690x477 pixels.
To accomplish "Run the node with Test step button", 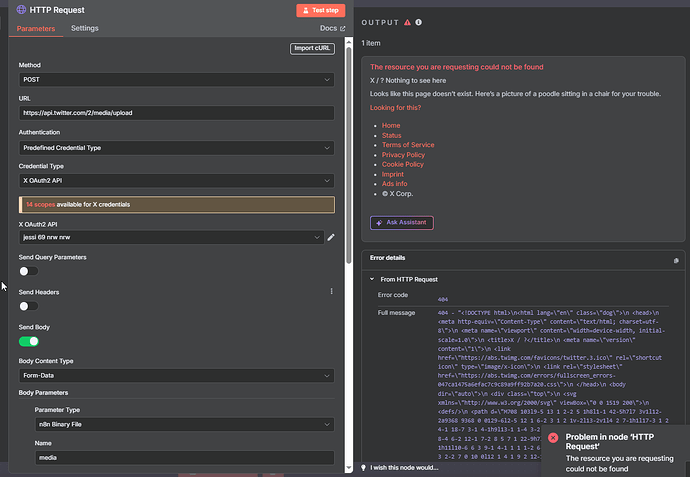I will tap(320, 10).
